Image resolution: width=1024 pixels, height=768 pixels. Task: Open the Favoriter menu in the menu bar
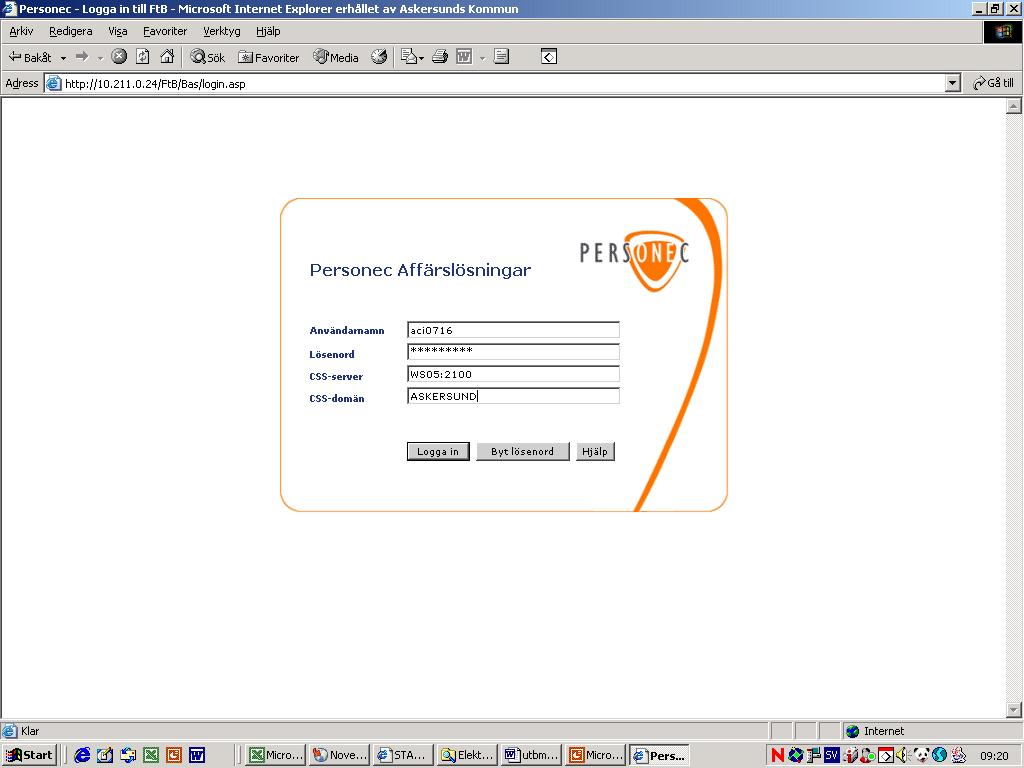tap(165, 31)
